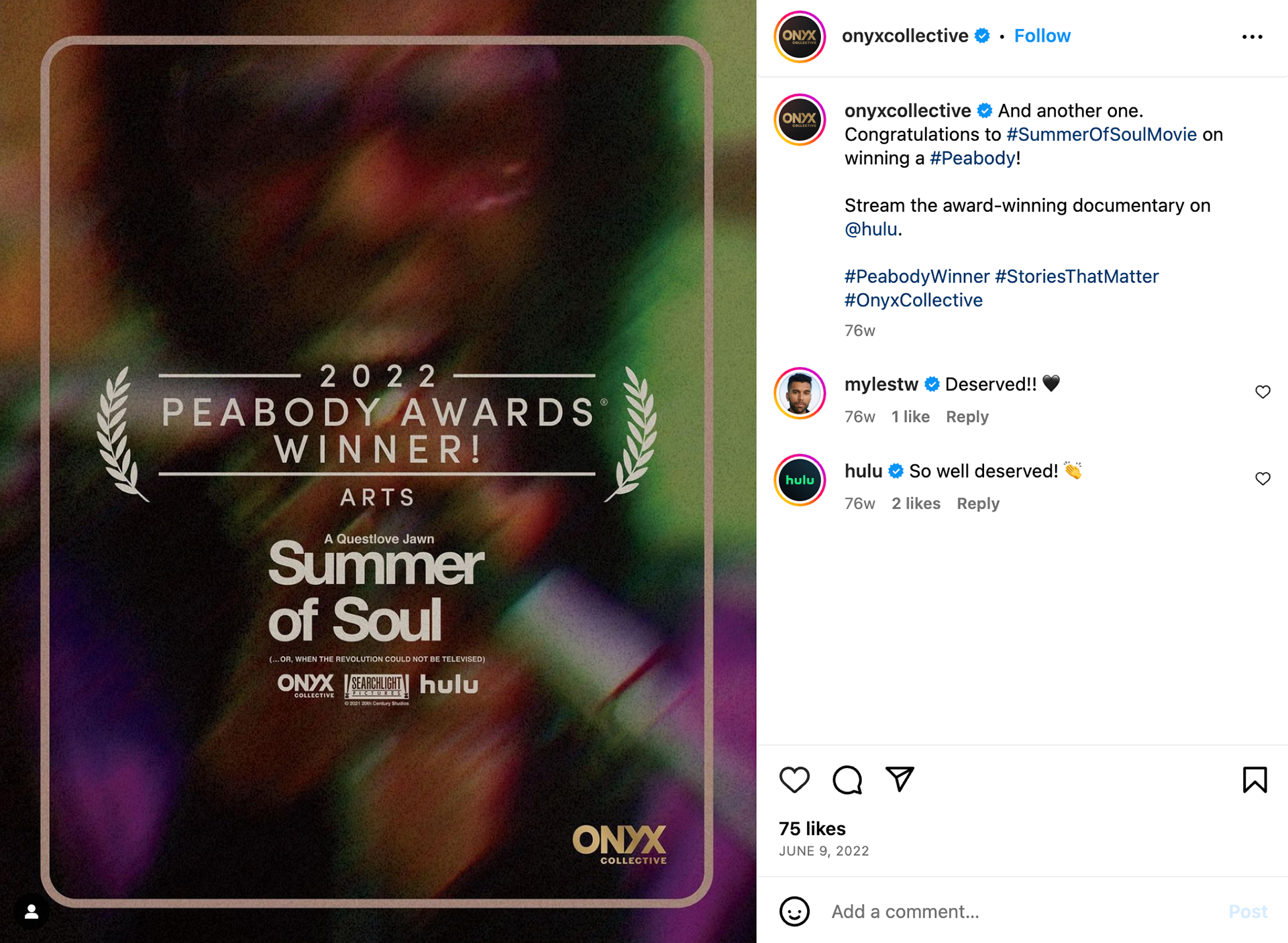
Task: Save post with bookmark icon
Action: 1254,779
